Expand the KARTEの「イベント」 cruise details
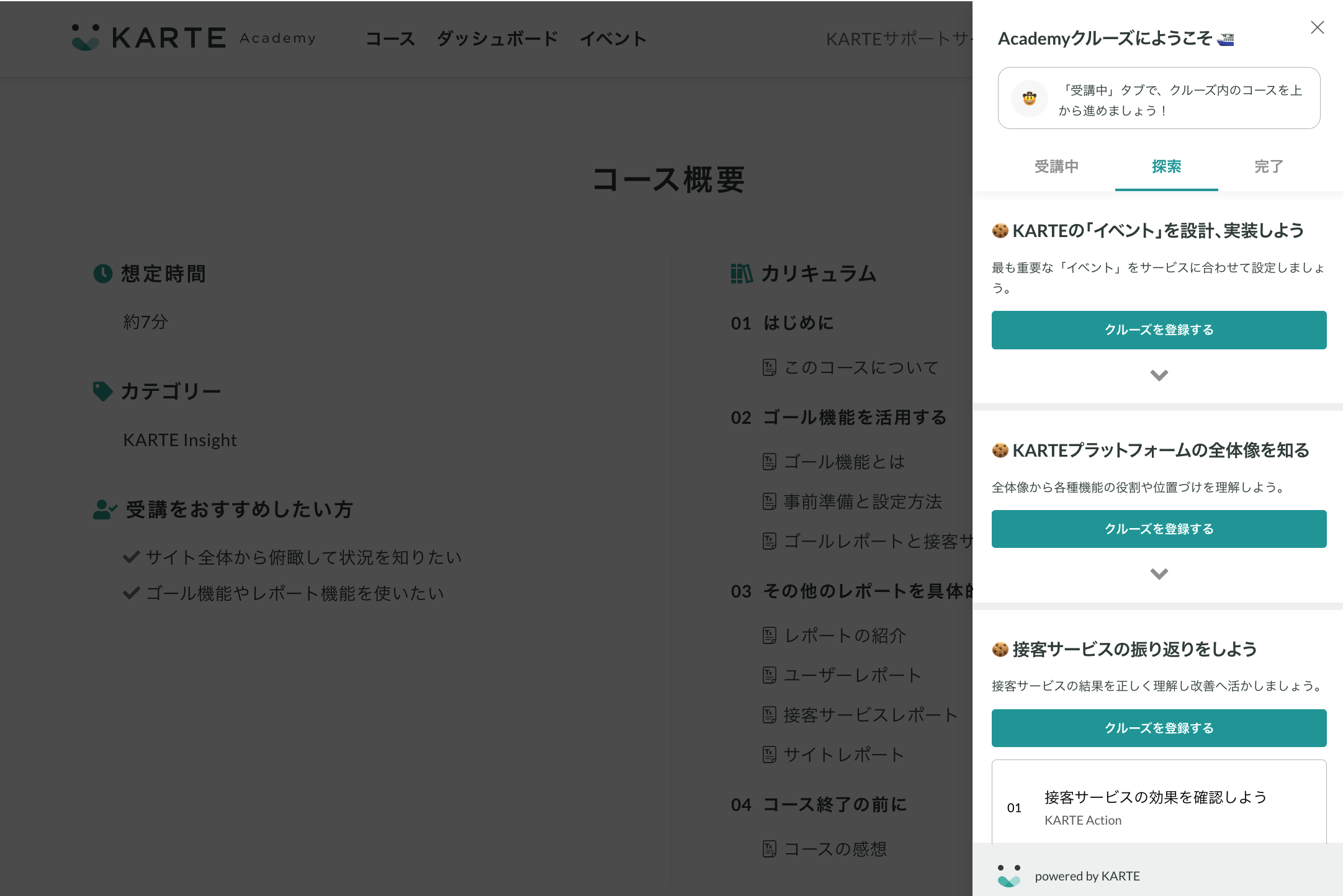This screenshot has height=896, width=1343. click(x=1159, y=375)
